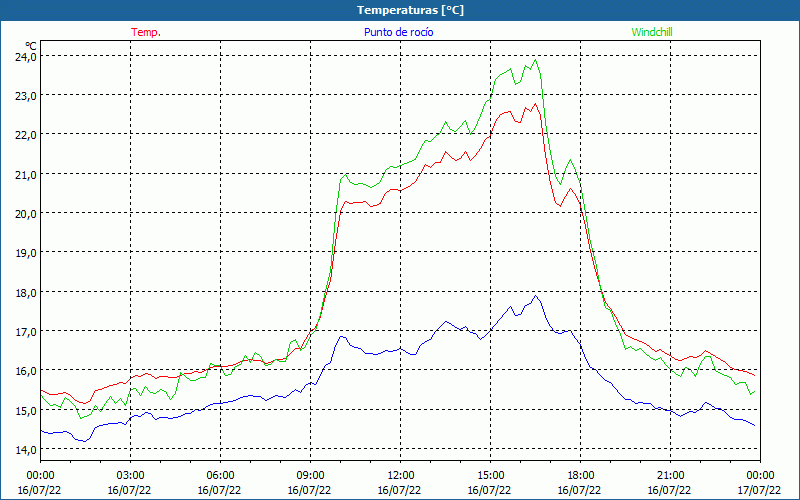Select the 24,0 y-axis label
Image resolution: width=800 pixels, height=500 pixels.
25,57
